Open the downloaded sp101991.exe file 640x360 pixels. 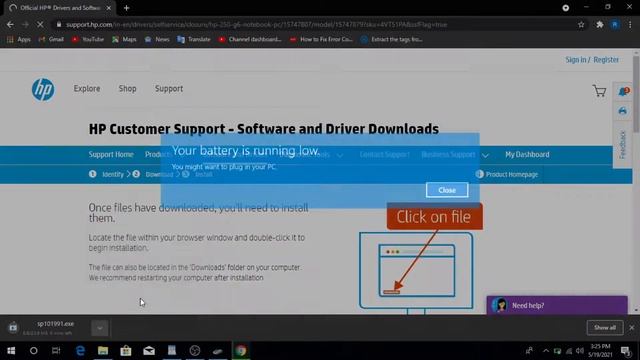click(x=55, y=324)
